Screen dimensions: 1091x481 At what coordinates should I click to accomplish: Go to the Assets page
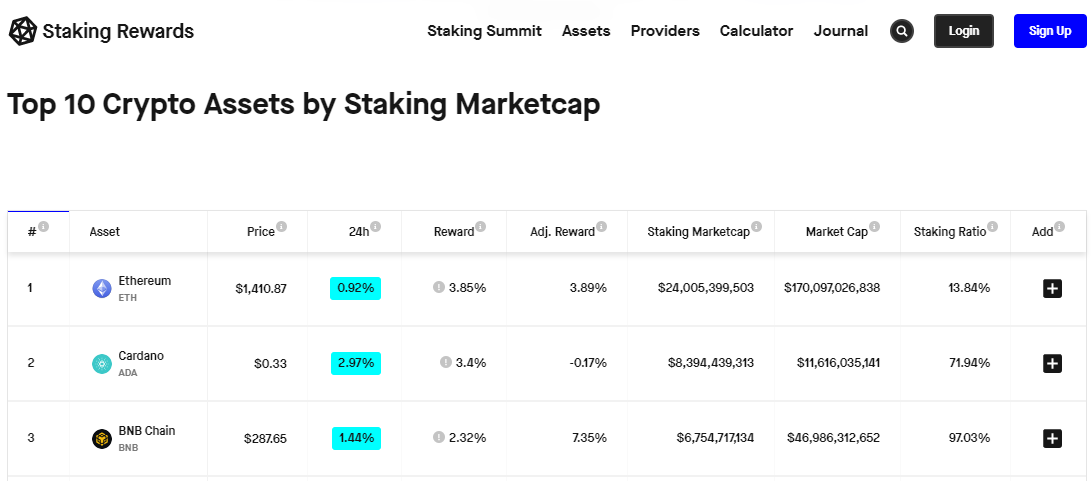pyautogui.click(x=586, y=31)
